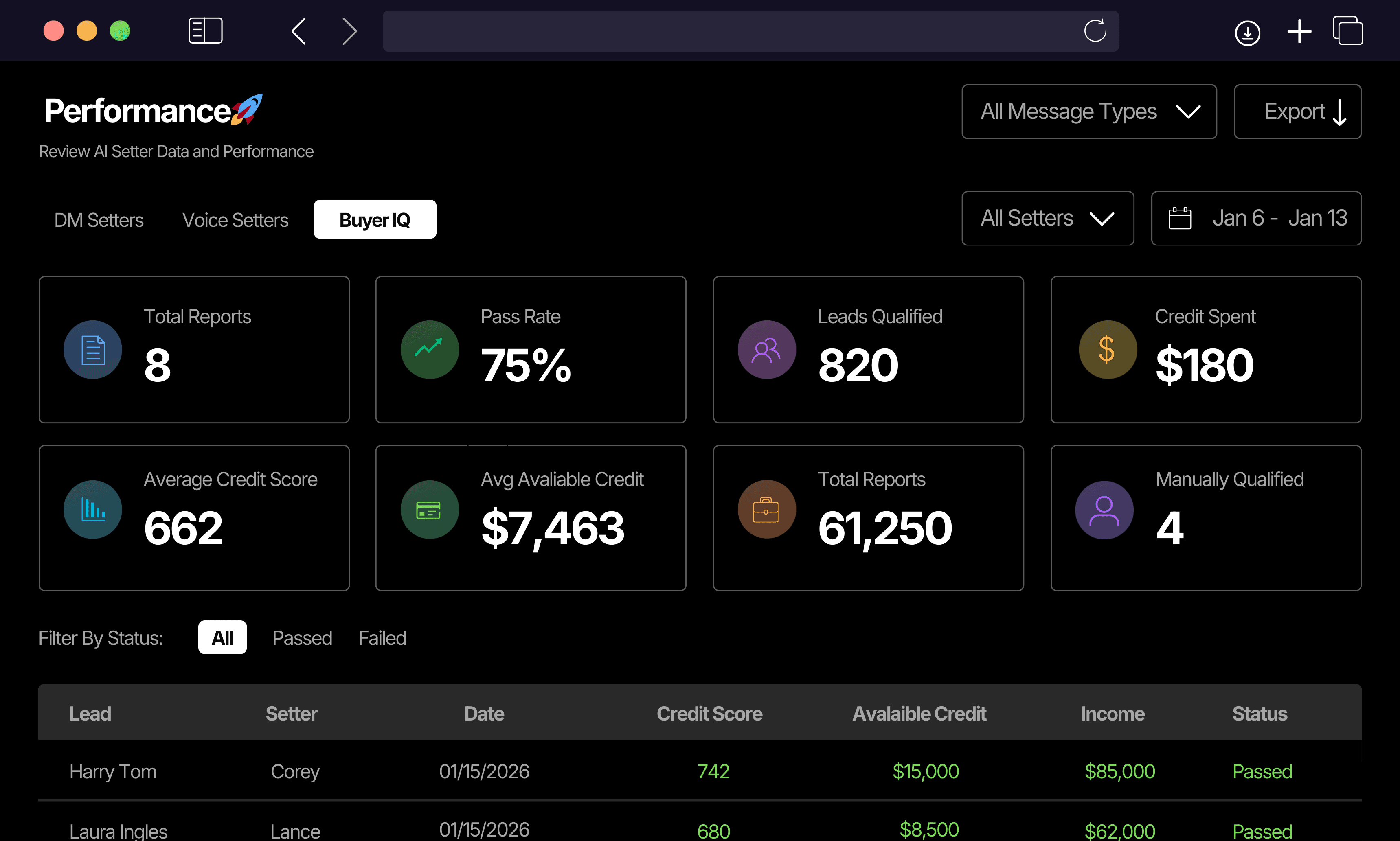Image resolution: width=1400 pixels, height=841 pixels.
Task: Click the Export button
Action: pos(1297,112)
